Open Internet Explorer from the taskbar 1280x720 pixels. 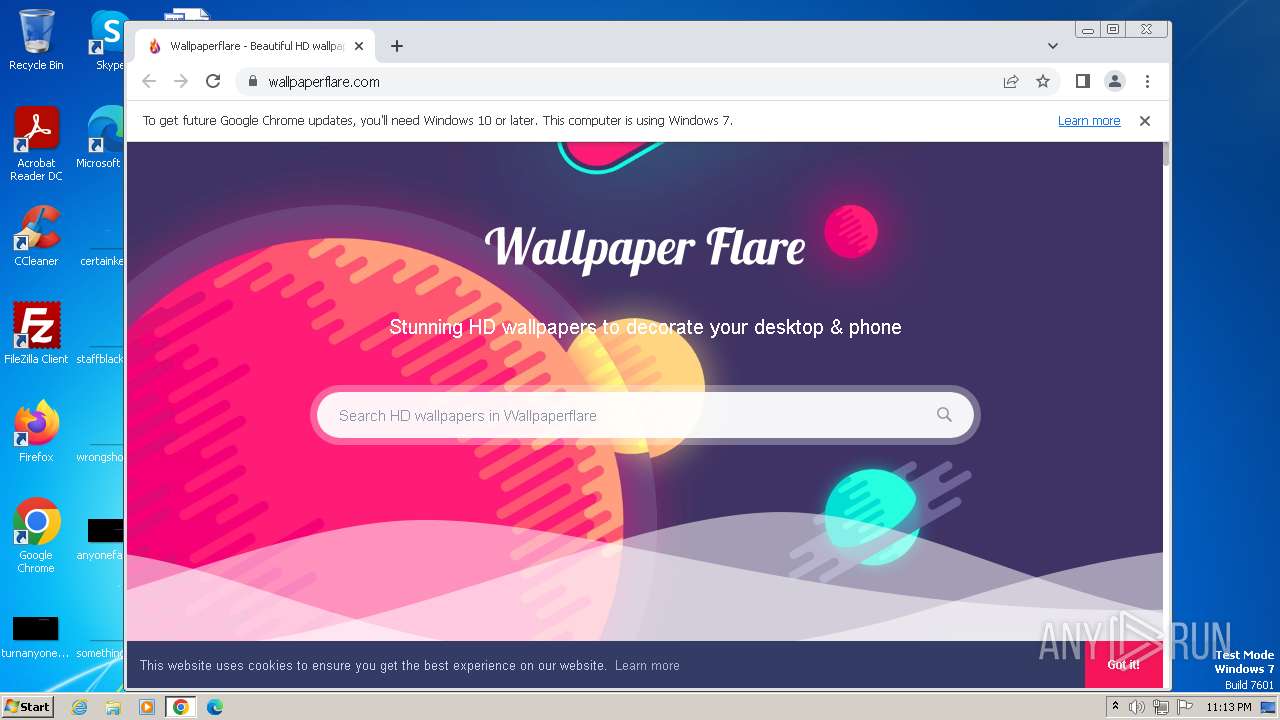(79, 707)
